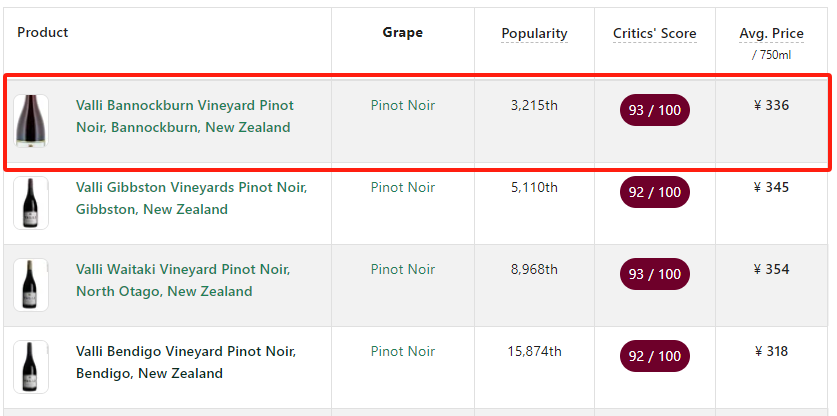Open Pinot Noir grape link in Bannockburn row
This screenshot has height=416, width=837.
[402, 106]
